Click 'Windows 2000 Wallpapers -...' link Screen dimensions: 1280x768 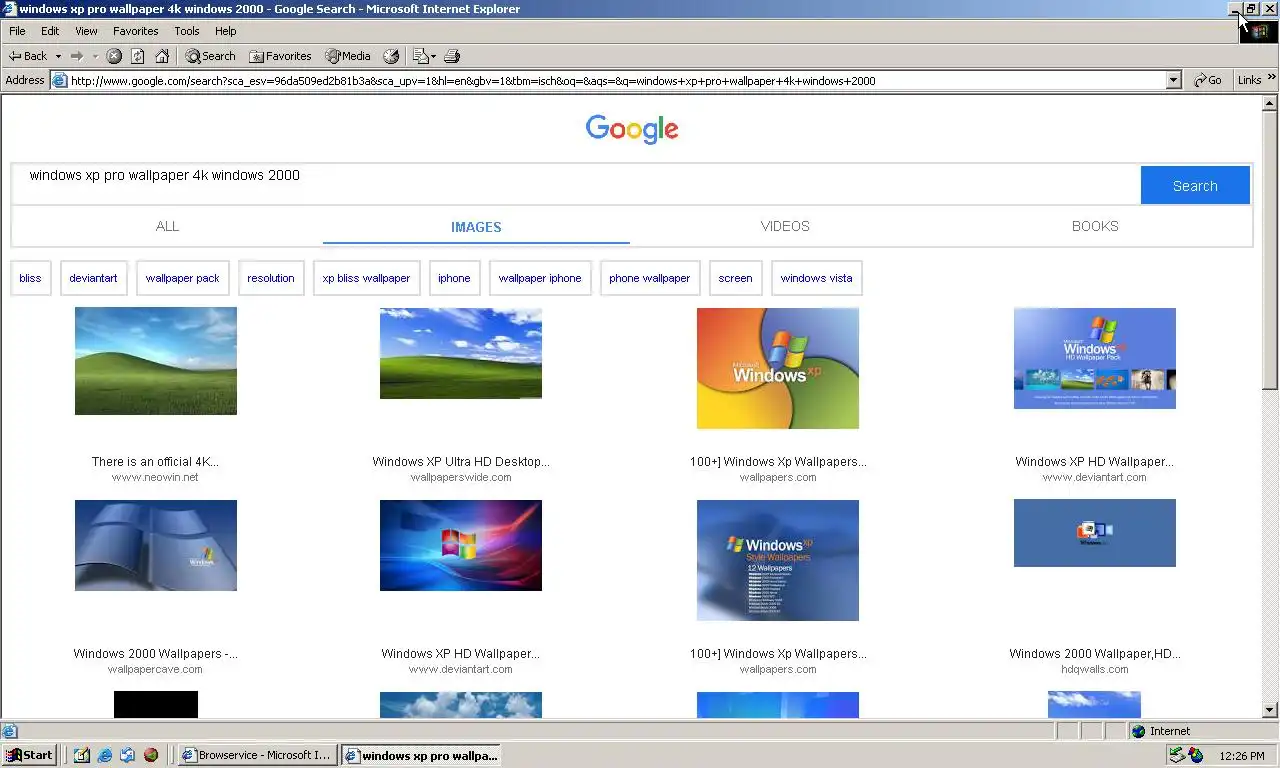155,654
